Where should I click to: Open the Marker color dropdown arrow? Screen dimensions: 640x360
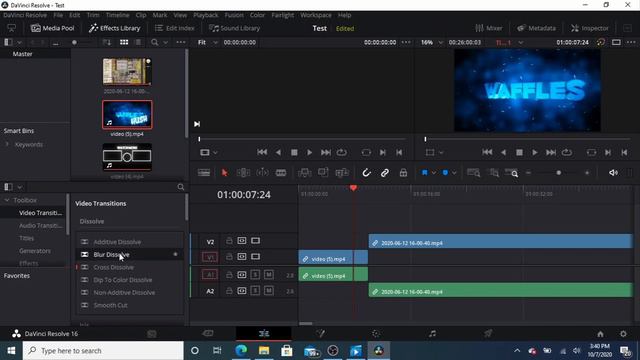point(454,173)
